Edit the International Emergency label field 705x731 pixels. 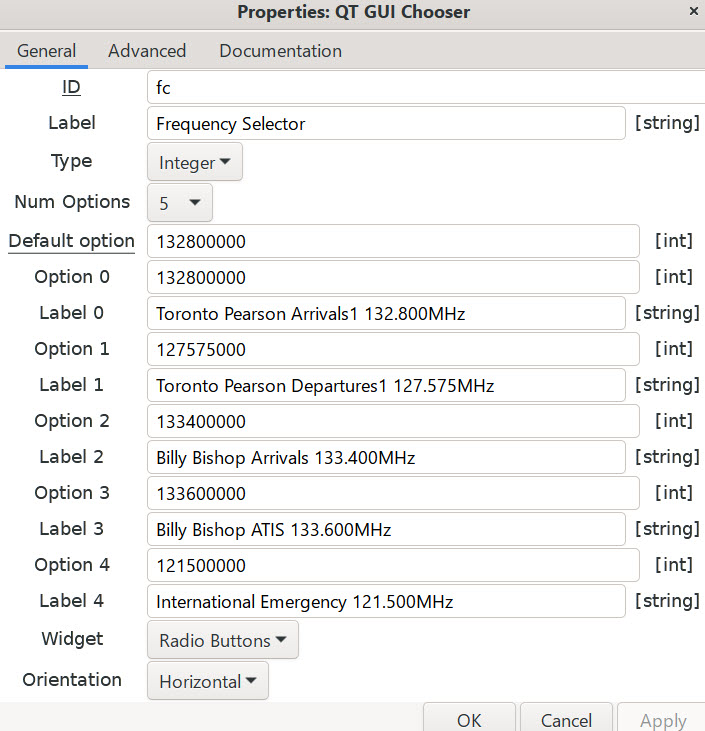tap(386, 601)
